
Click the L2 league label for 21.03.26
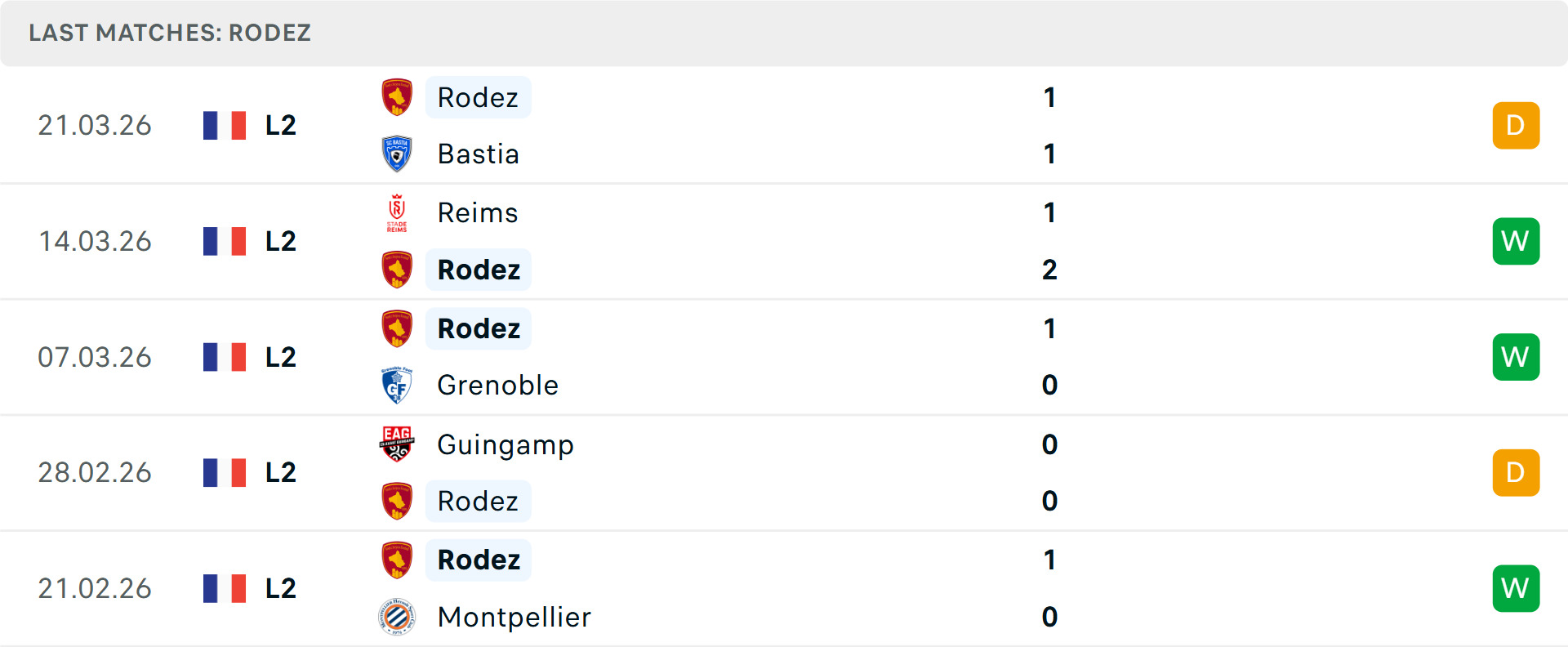pyautogui.click(x=280, y=125)
